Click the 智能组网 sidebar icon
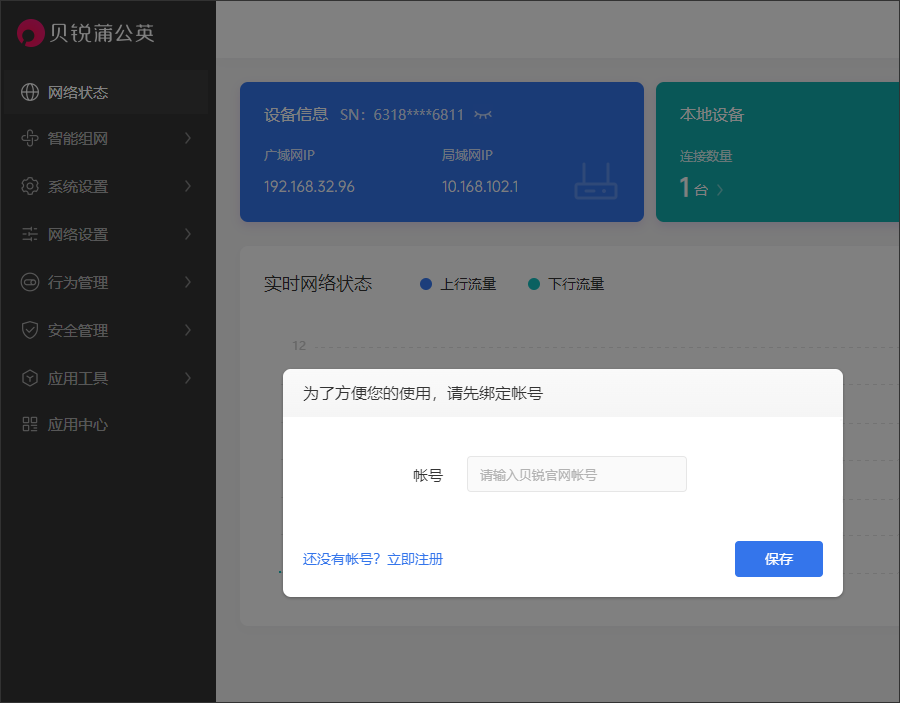 point(30,139)
